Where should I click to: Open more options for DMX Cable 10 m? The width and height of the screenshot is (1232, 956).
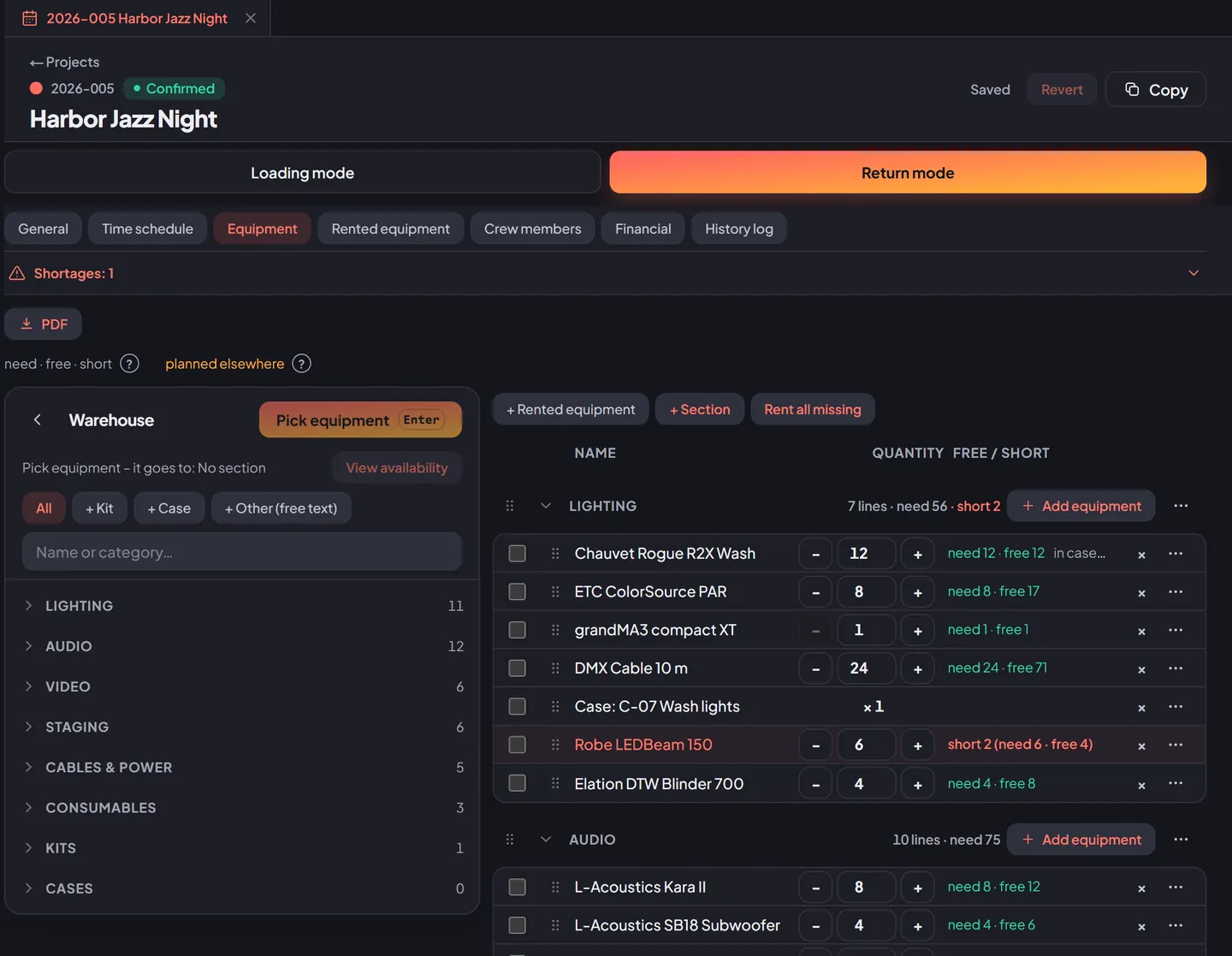tap(1176, 668)
